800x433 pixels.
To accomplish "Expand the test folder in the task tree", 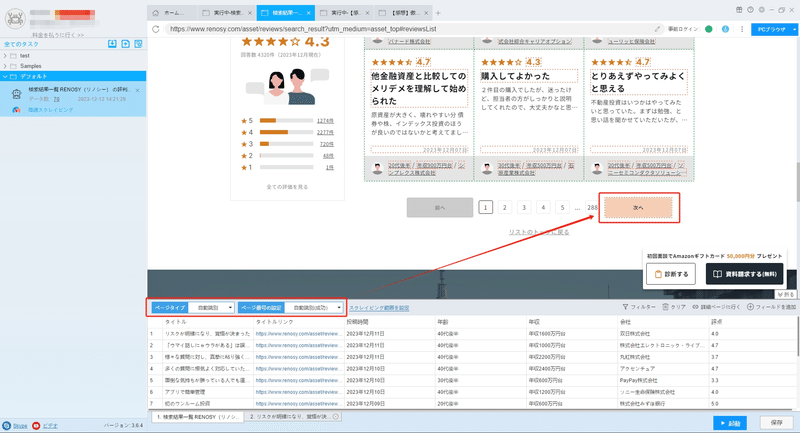I will coord(5,56).
